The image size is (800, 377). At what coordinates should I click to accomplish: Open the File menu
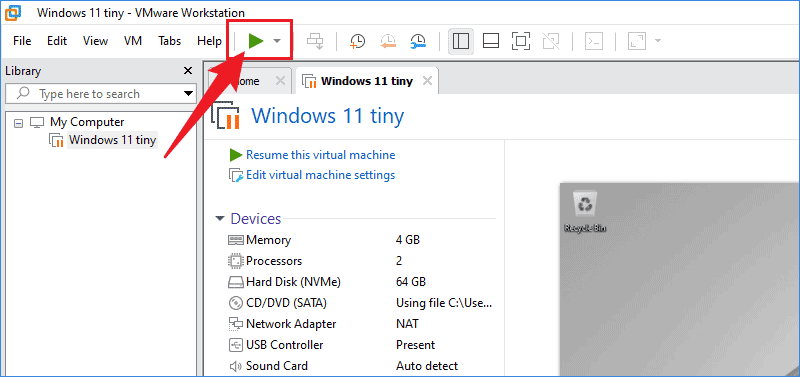pos(22,41)
